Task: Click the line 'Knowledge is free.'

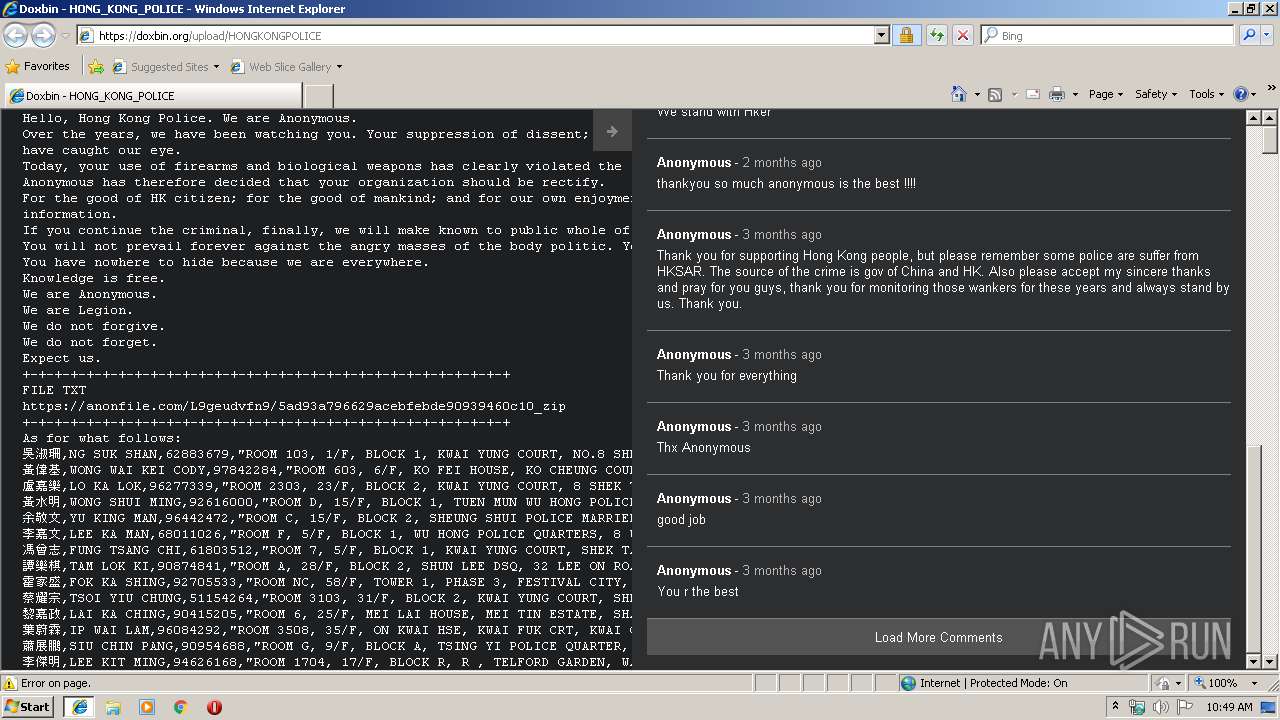Action: (94, 278)
